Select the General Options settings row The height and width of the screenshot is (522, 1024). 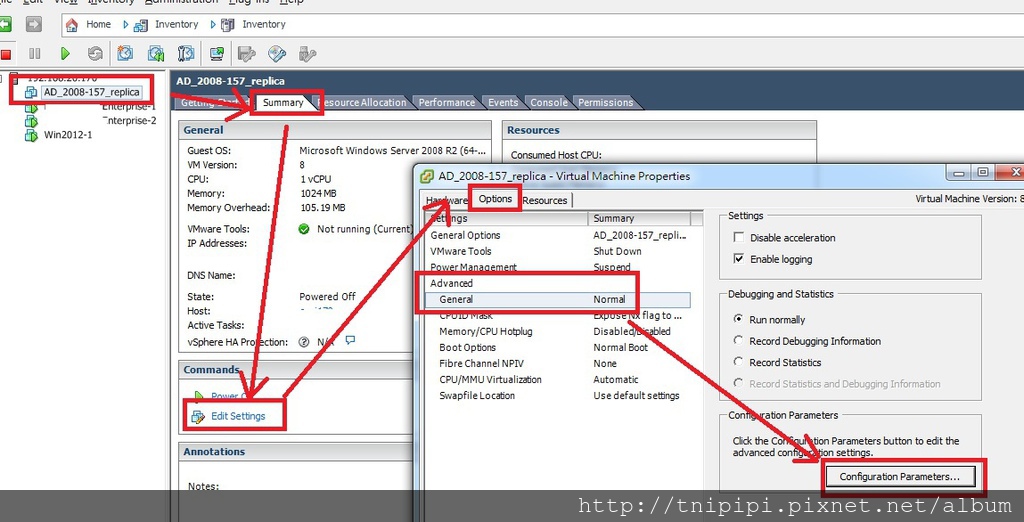(556, 235)
